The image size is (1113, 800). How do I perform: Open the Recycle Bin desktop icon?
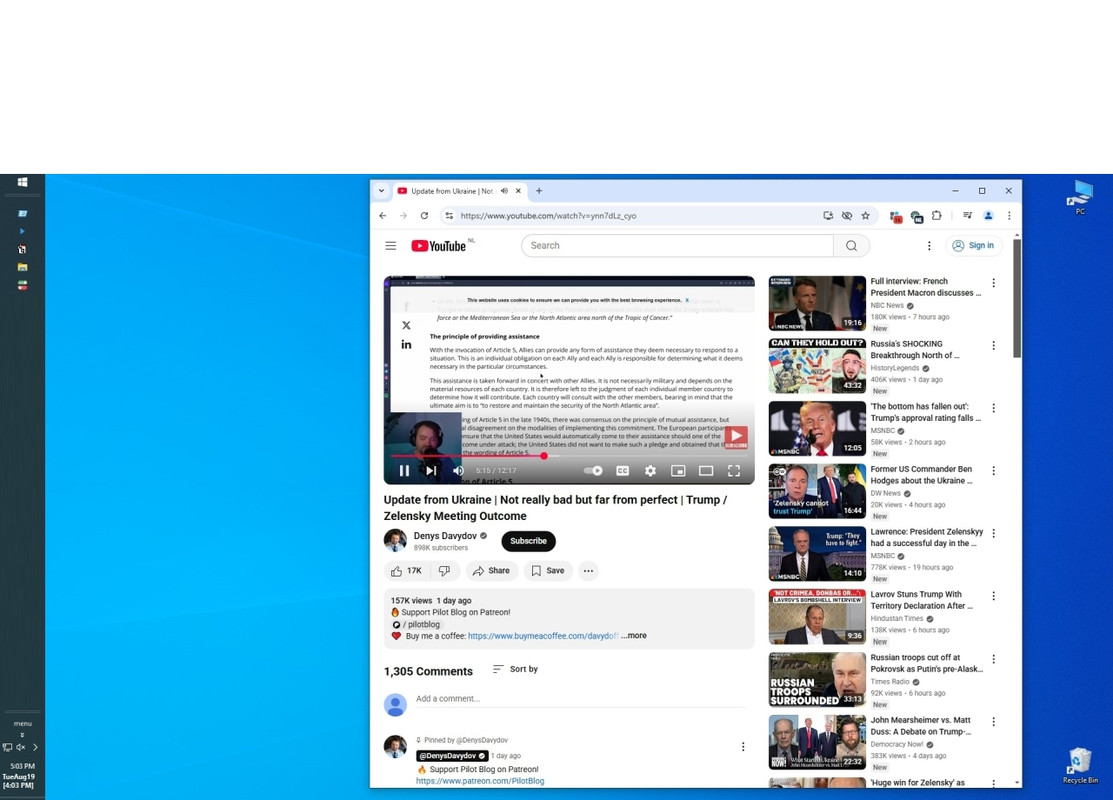pos(1080,766)
